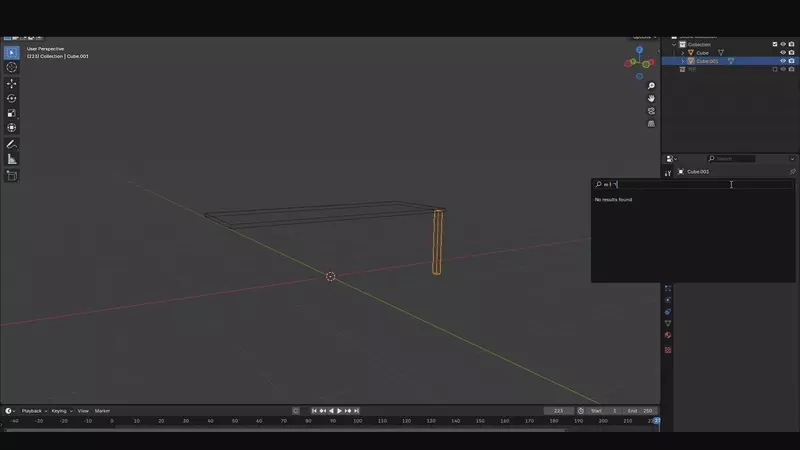Image resolution: width=800 pixels, height=450 pixels.
Task: Toggle the greyed collection render camera icon
Action: click(791, 69)
